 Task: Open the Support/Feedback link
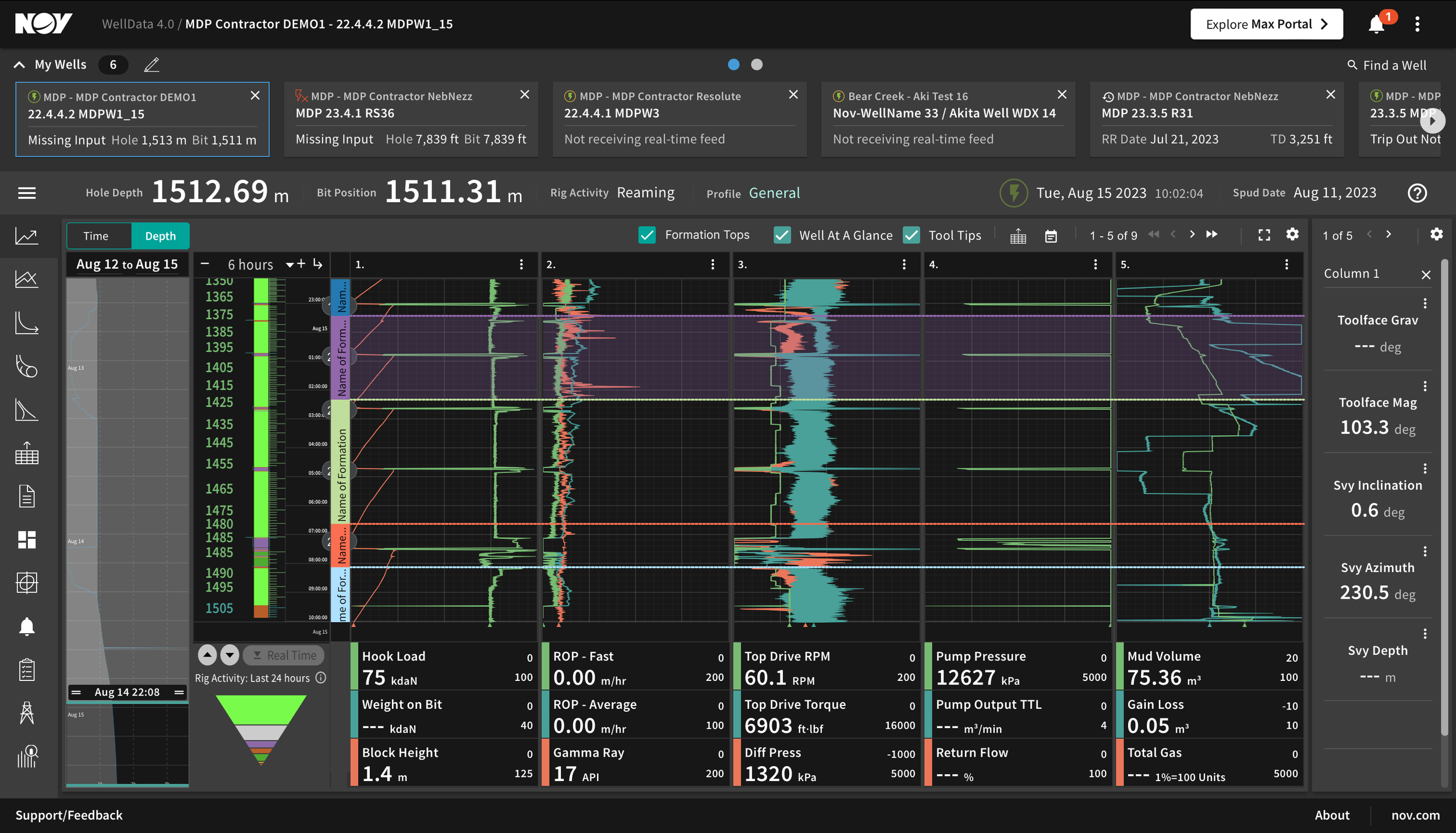(x=69, y=815)
